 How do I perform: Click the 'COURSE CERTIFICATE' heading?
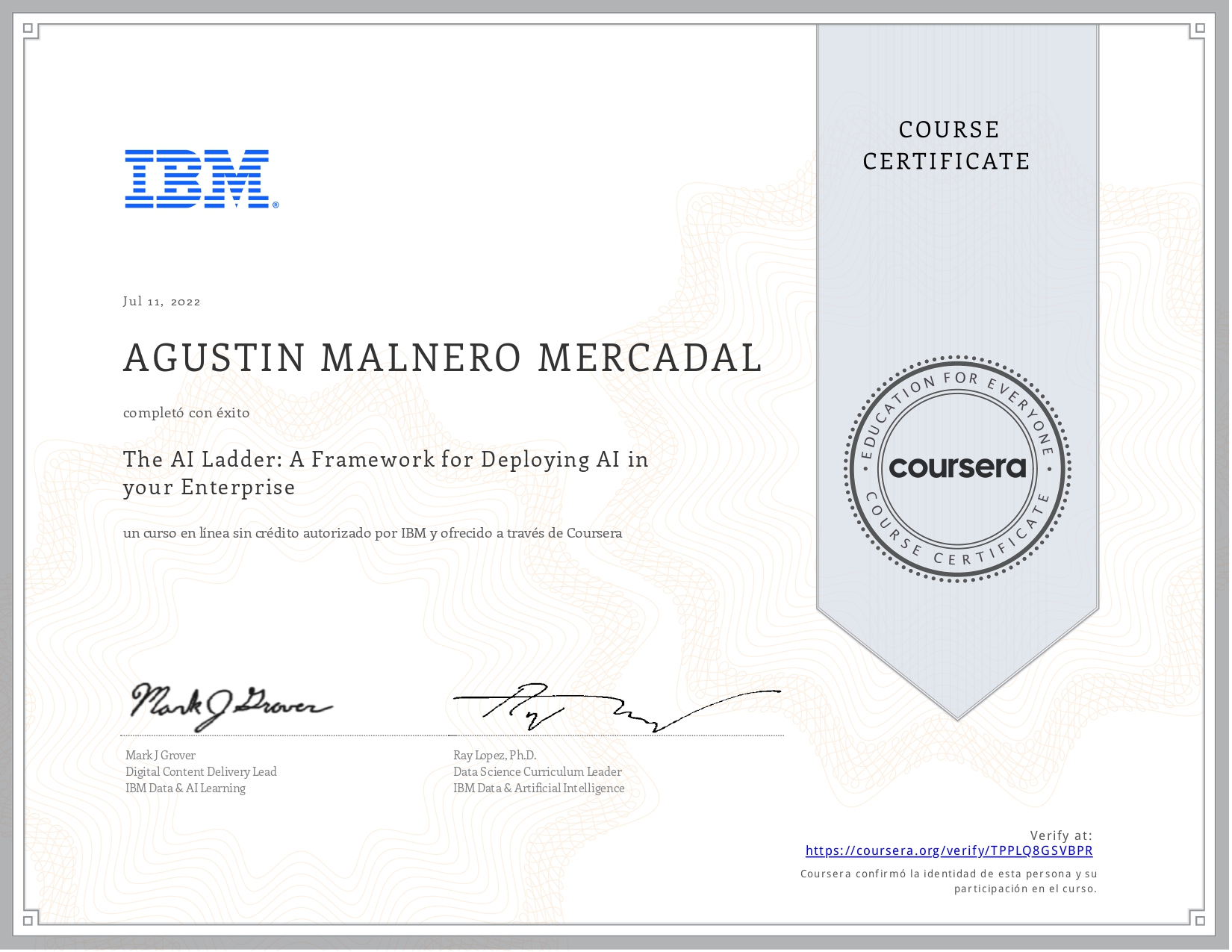coord(947,146)
